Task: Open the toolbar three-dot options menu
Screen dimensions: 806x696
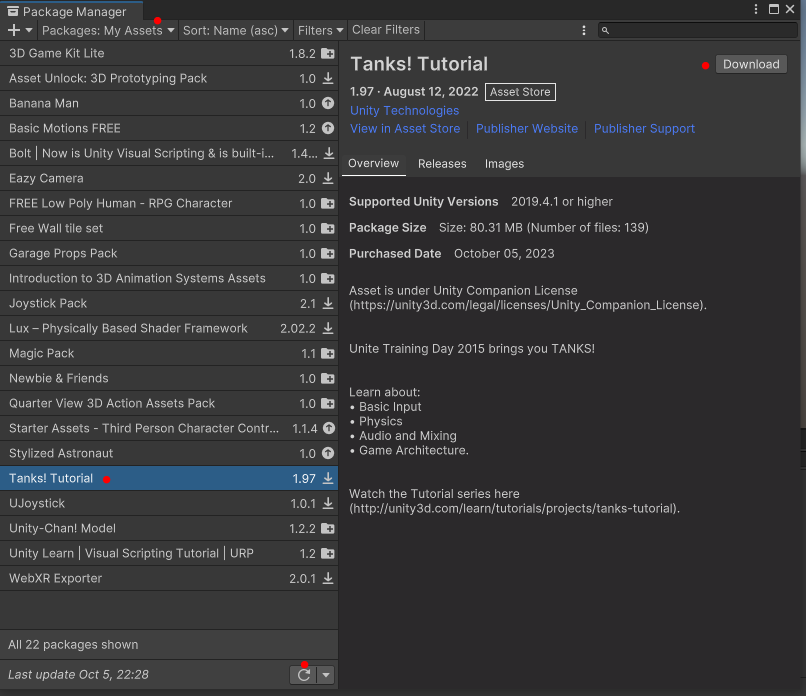Action: click(x=583, y=30)
